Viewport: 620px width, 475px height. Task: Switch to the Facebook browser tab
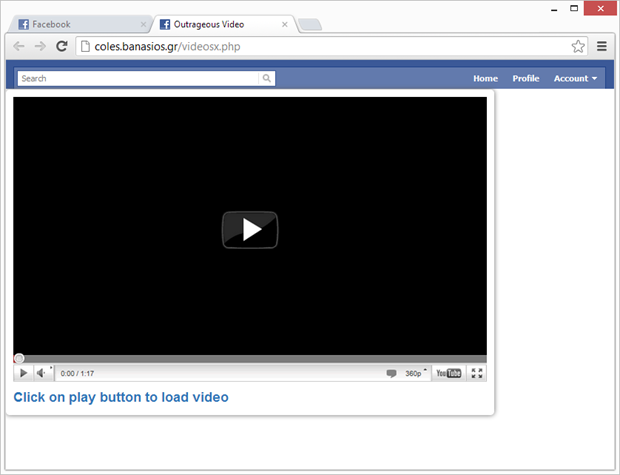click(x=79, y=24)
